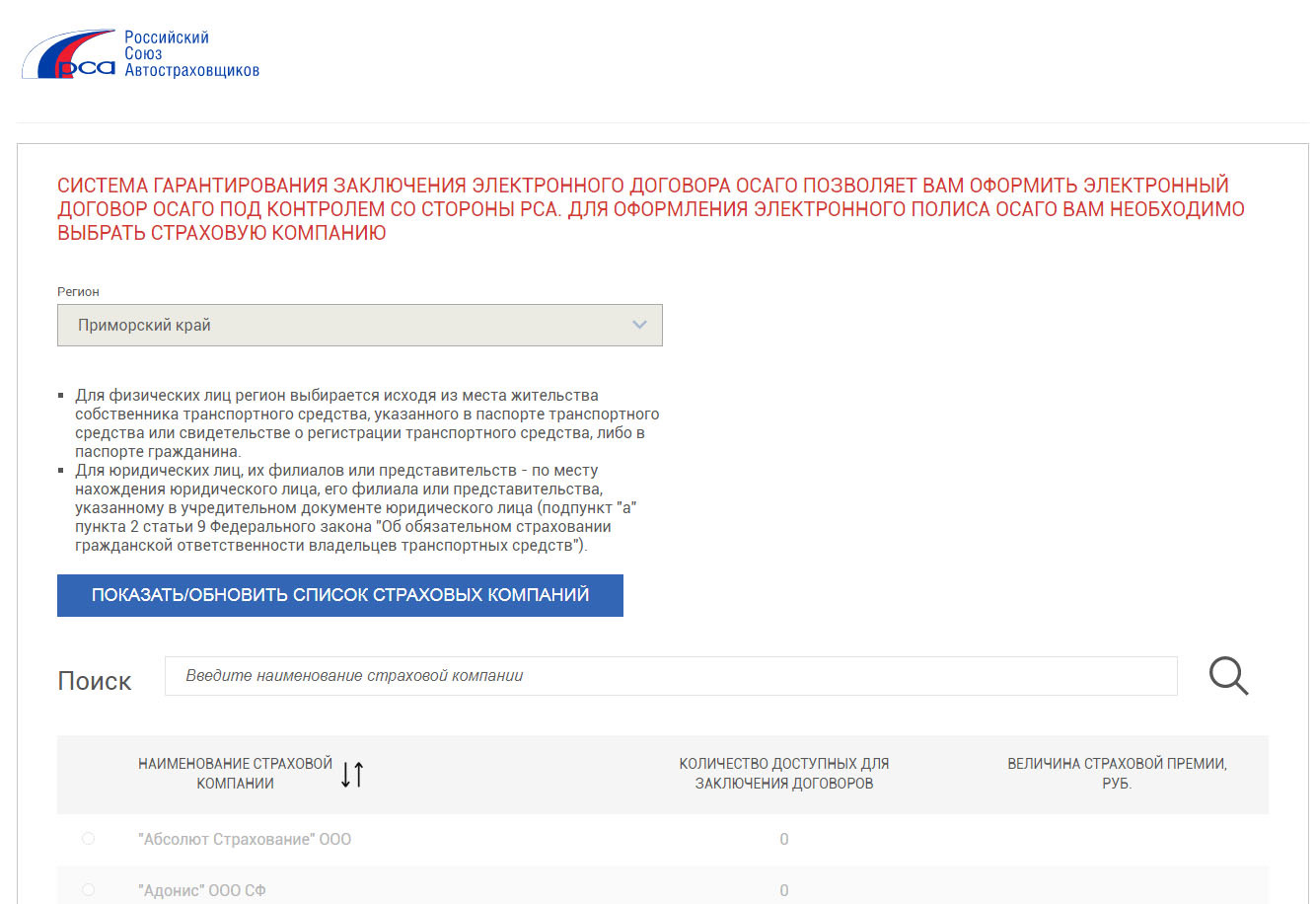Select radio button for "Адонис" ООО СФ
This screenshot has height=904, width=1316.
coord(88,890)
